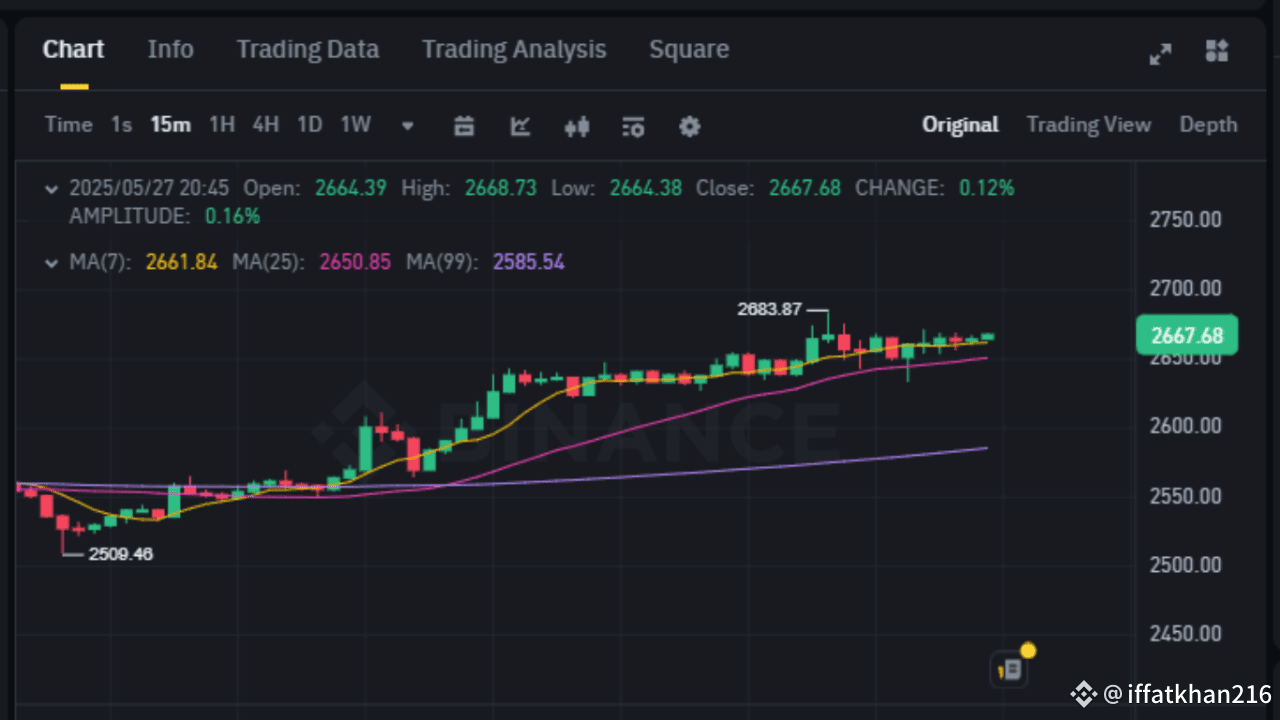Open the technical indicators chart icon
The image size is (1280, 720).
point(520,126)
